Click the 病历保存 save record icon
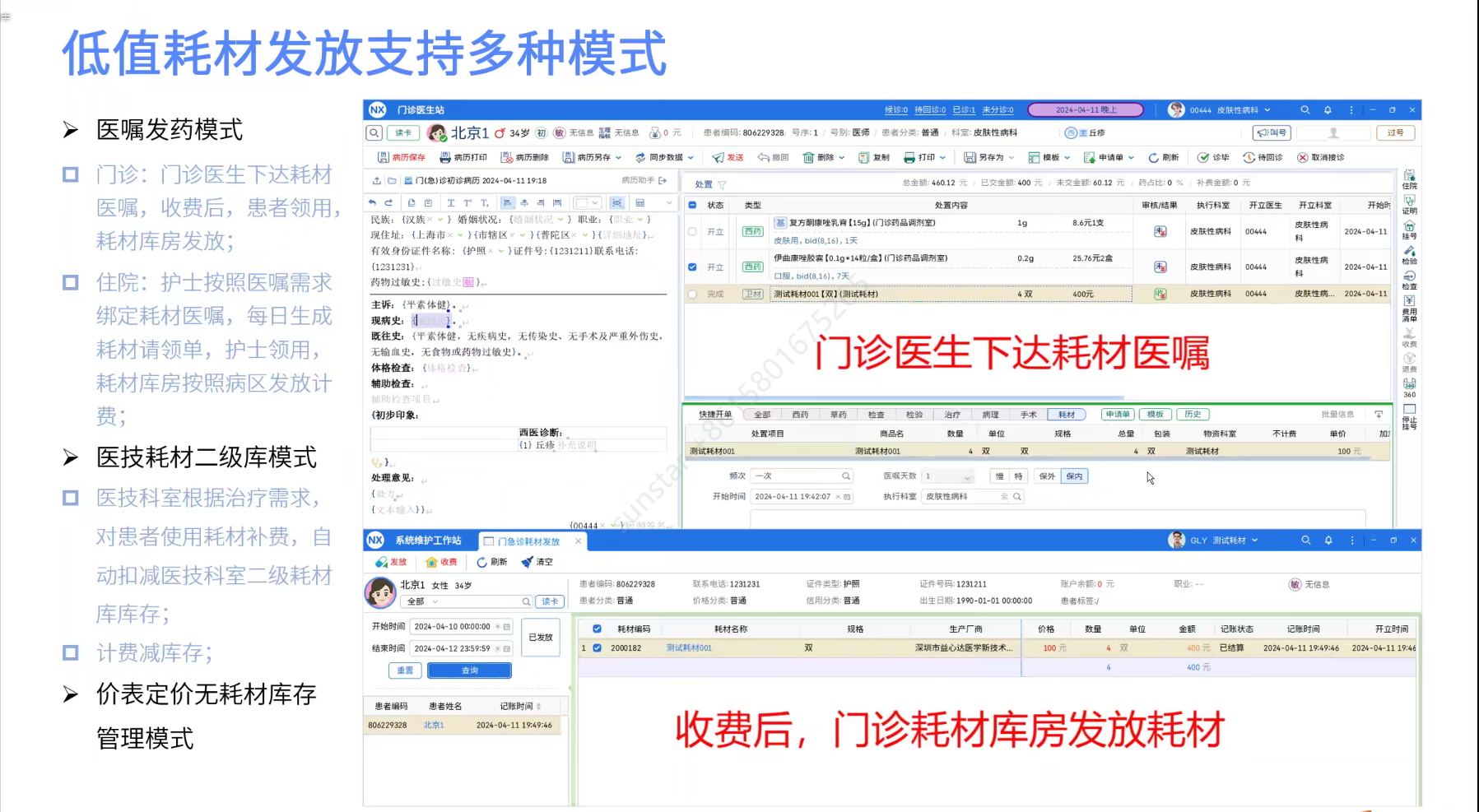Screen dimensions: 1479x812 pyautogui.click(x=383, y=157)
